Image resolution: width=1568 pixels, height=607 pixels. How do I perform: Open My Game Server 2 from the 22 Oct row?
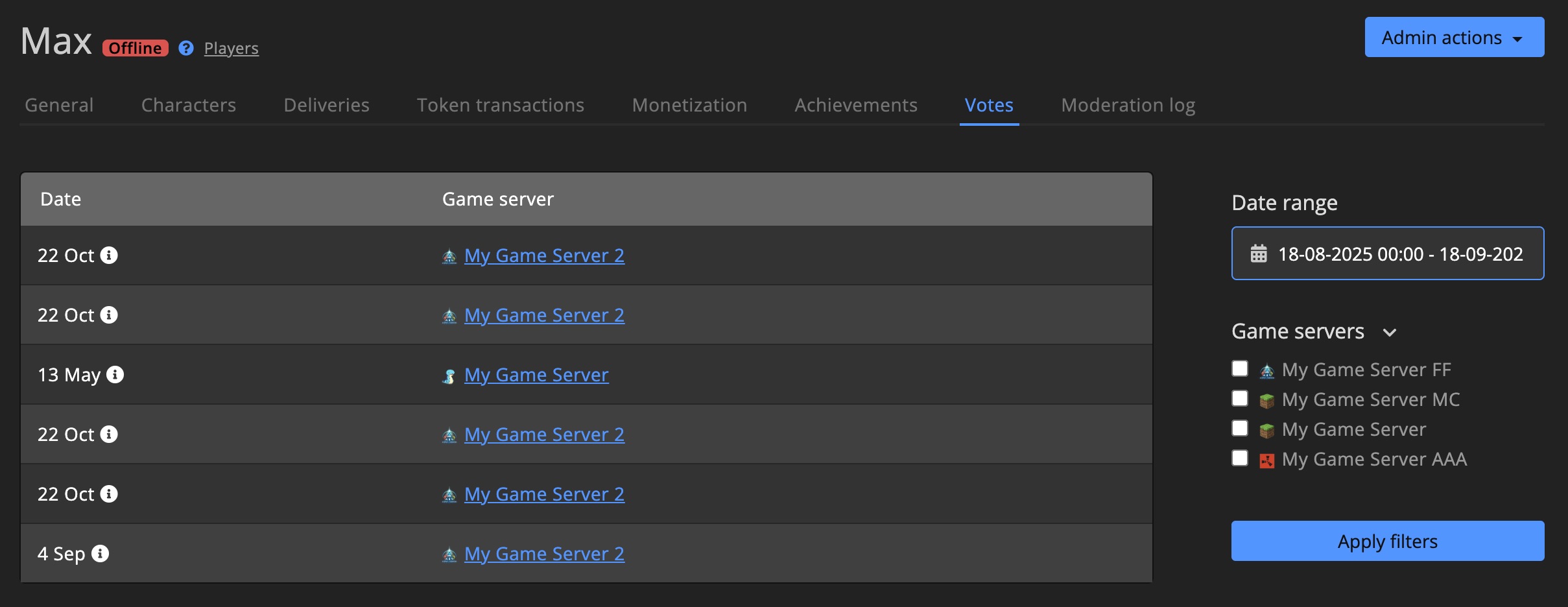(544, 255)
